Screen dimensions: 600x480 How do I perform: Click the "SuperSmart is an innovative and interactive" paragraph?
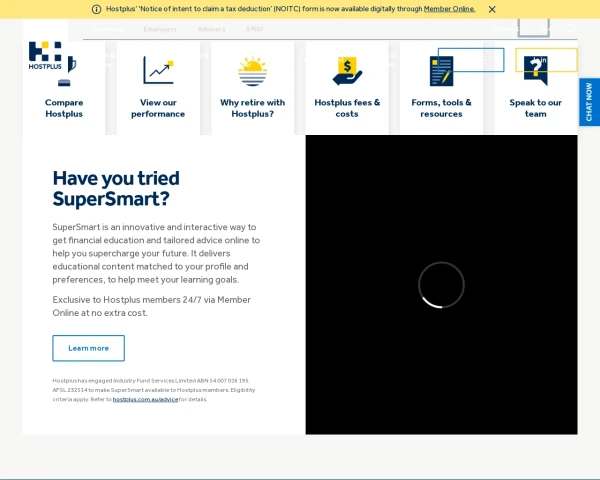156,253
